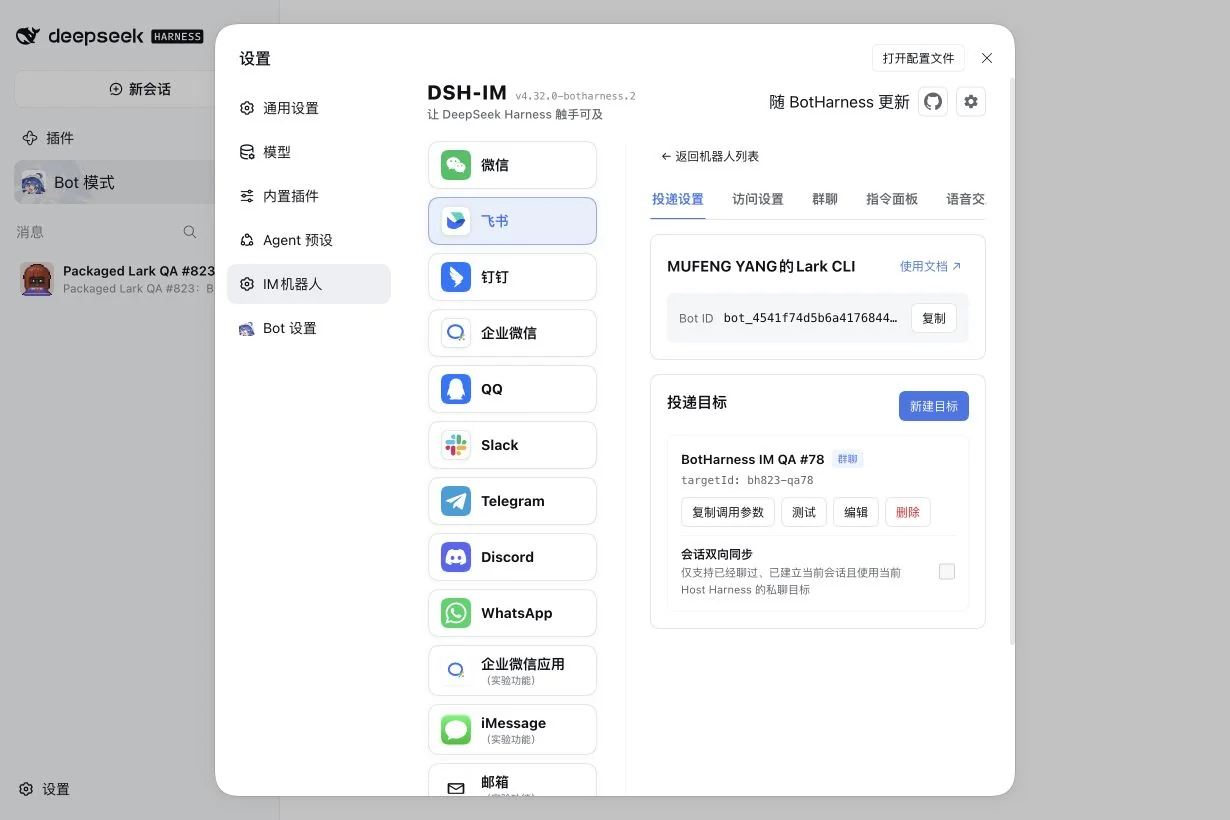Select the DingTalk (钉钉) platform
1230x820 pixels.
(512, 277)
